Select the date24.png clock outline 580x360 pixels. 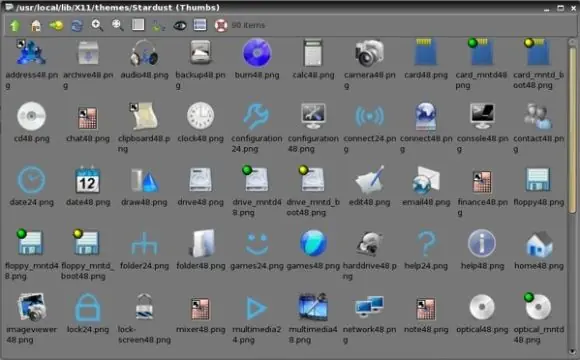pos(31,180)
